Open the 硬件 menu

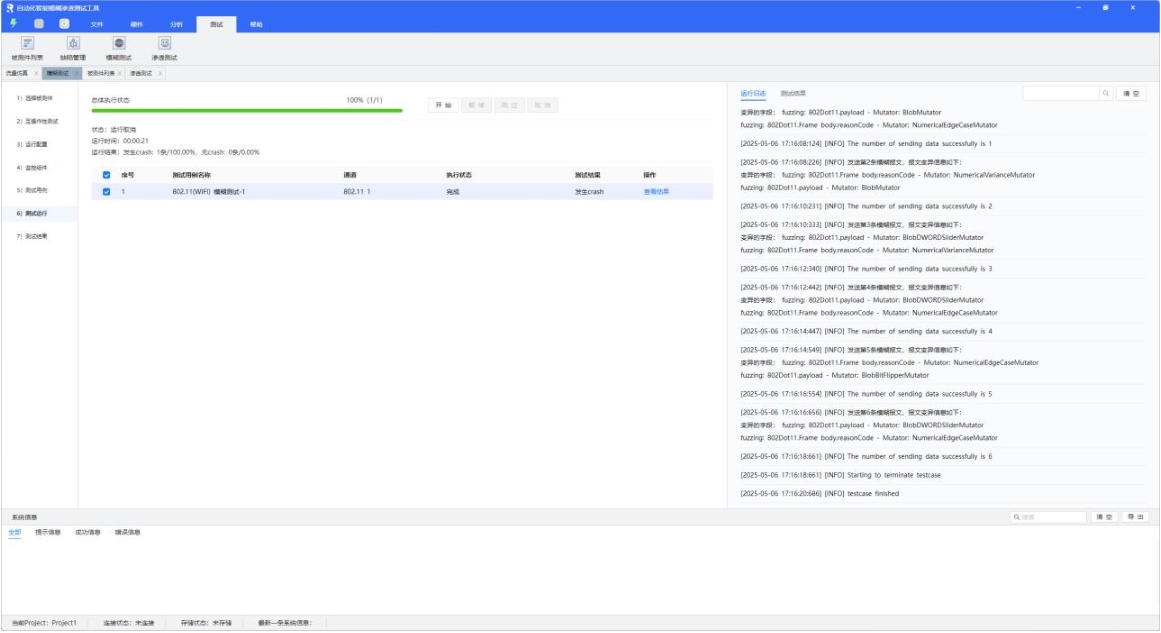[x=137, y=24]
